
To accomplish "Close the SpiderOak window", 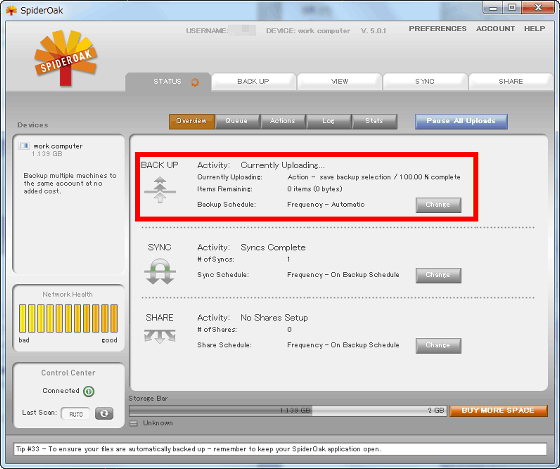I will [x=539, y=8].
